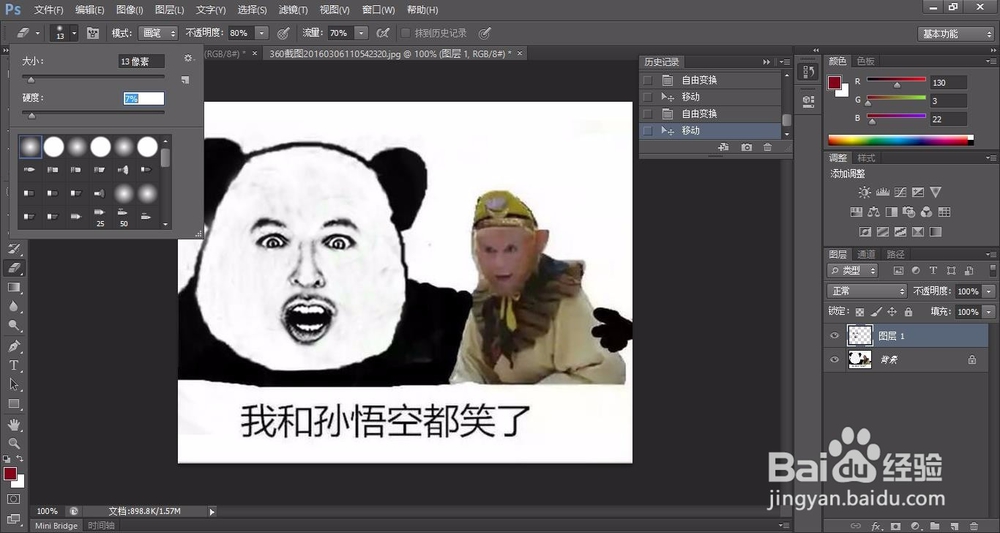Screen dimensions: 1000x533
Task: Toggle lock all padlock icon
Action: click(908, 312)
